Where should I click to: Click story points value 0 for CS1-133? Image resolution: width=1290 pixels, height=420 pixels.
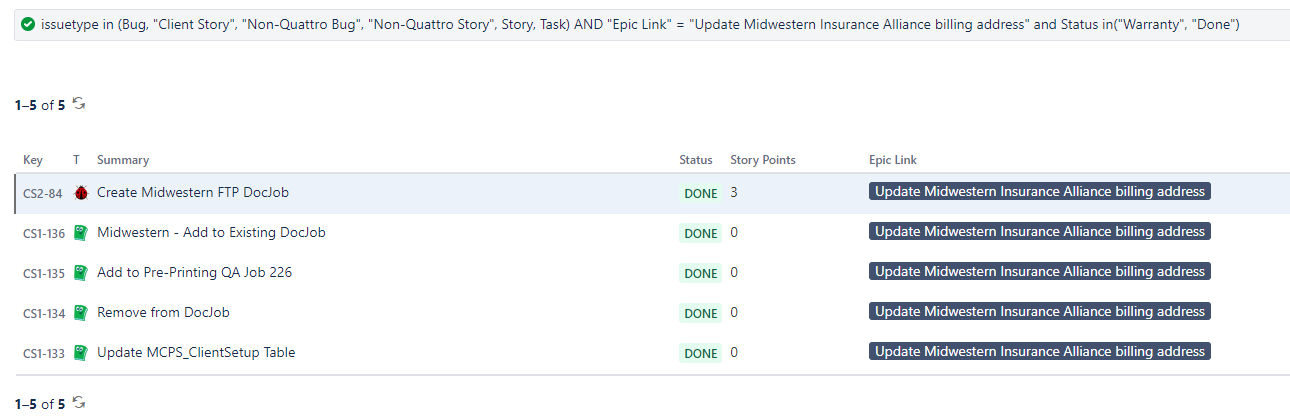coord(734,352)
